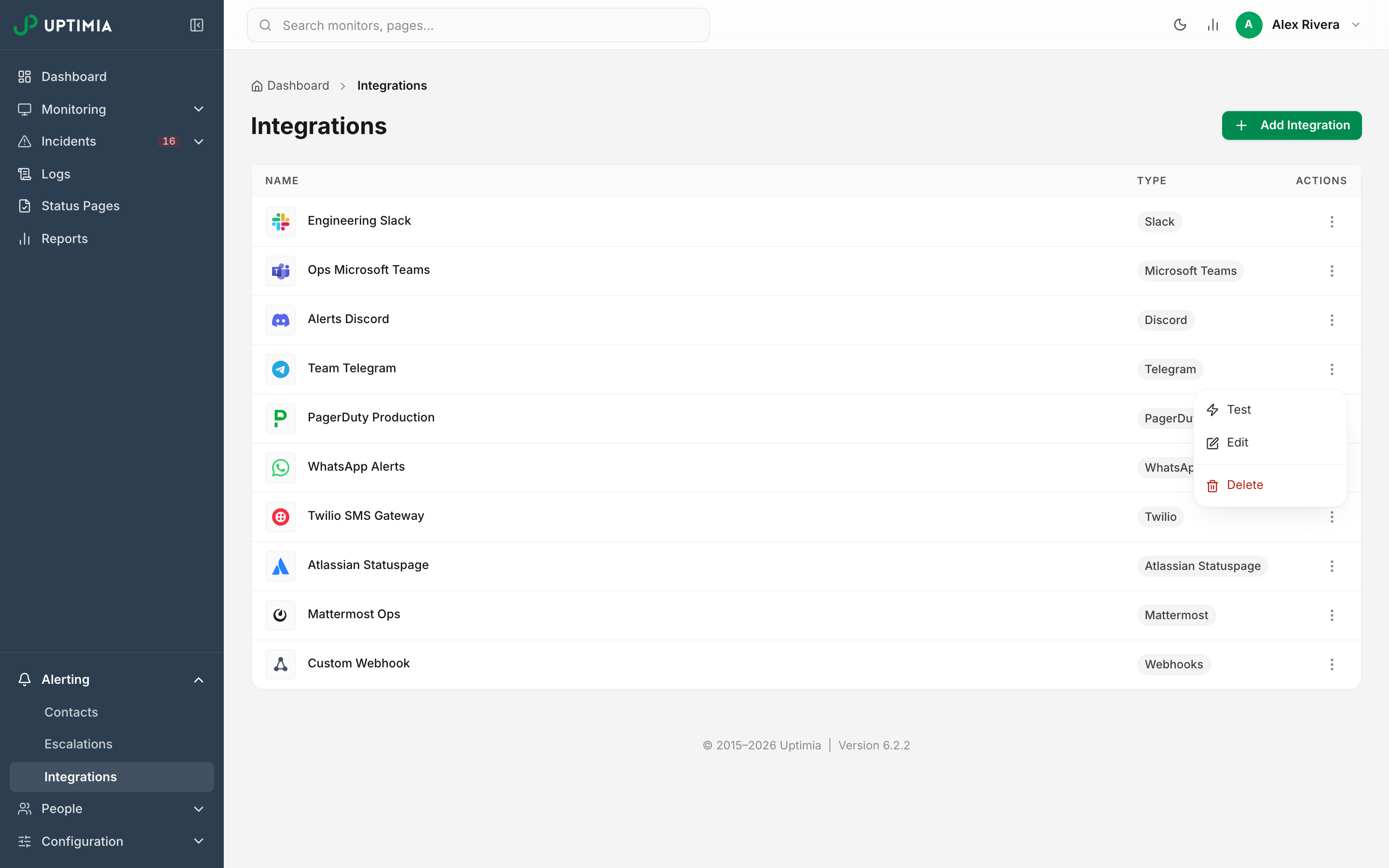
Task: Select the Integrations sidebar item
Action: [x=112, y=777]
